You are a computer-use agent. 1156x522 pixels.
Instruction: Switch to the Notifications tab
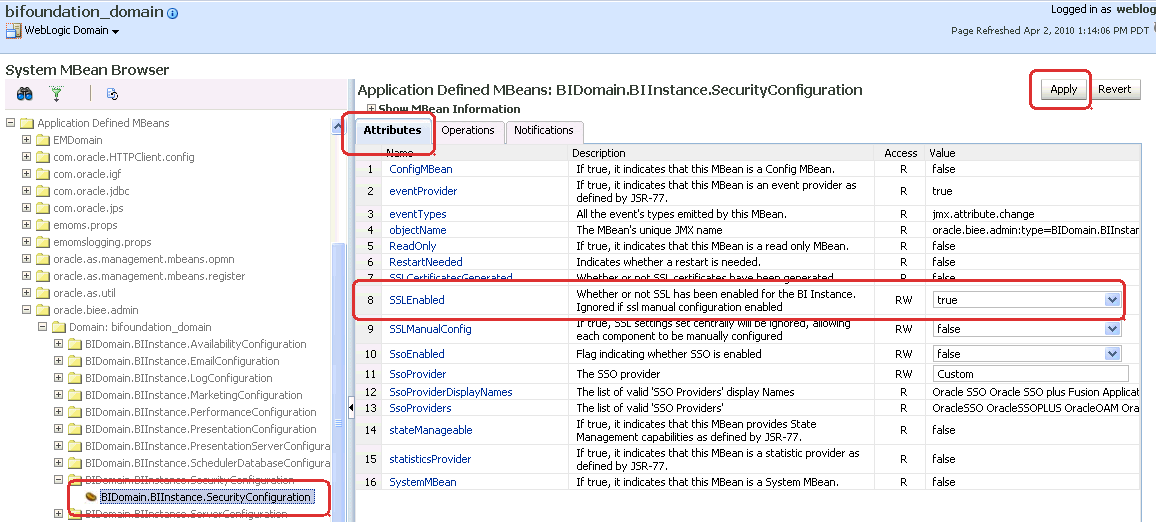coord(543,130)
